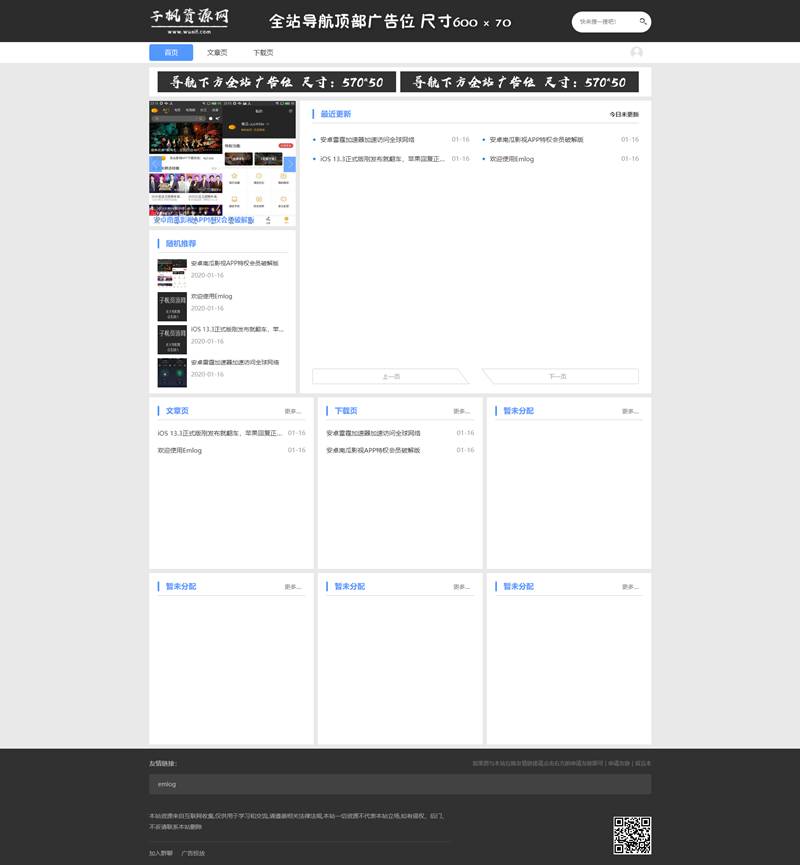
Task: Advance carousel with right arrow
Action: (290, 164)
